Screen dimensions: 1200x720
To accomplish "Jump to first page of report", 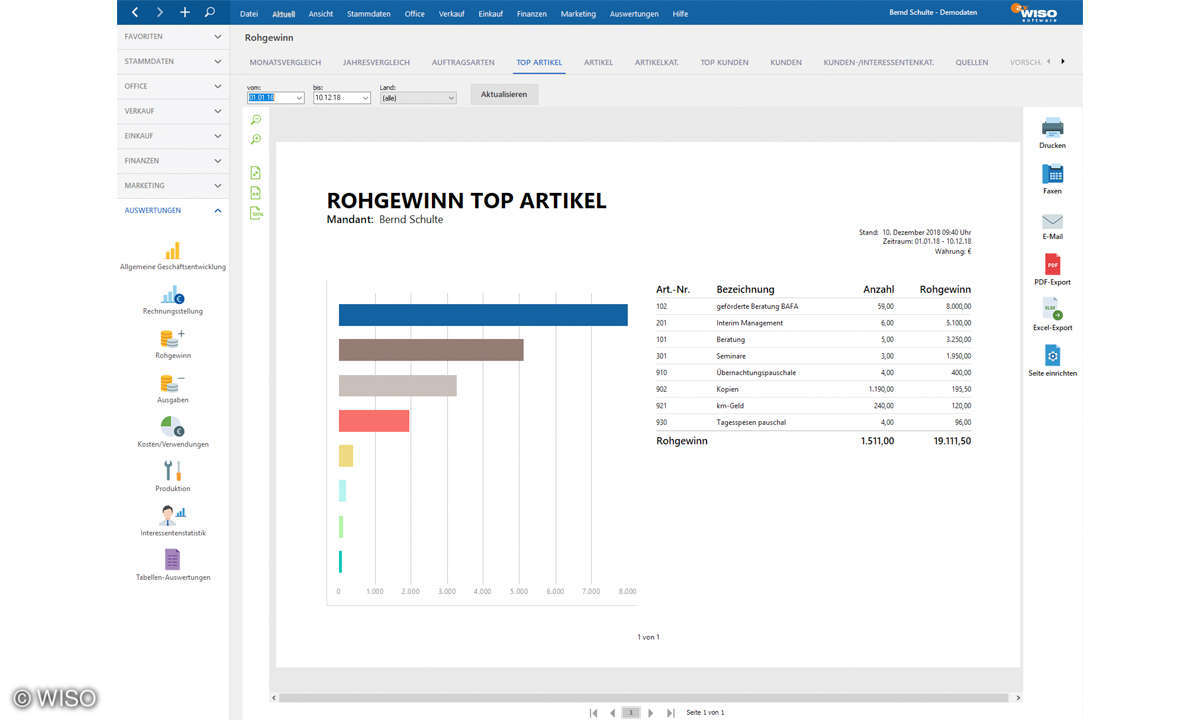I will 594,713.
